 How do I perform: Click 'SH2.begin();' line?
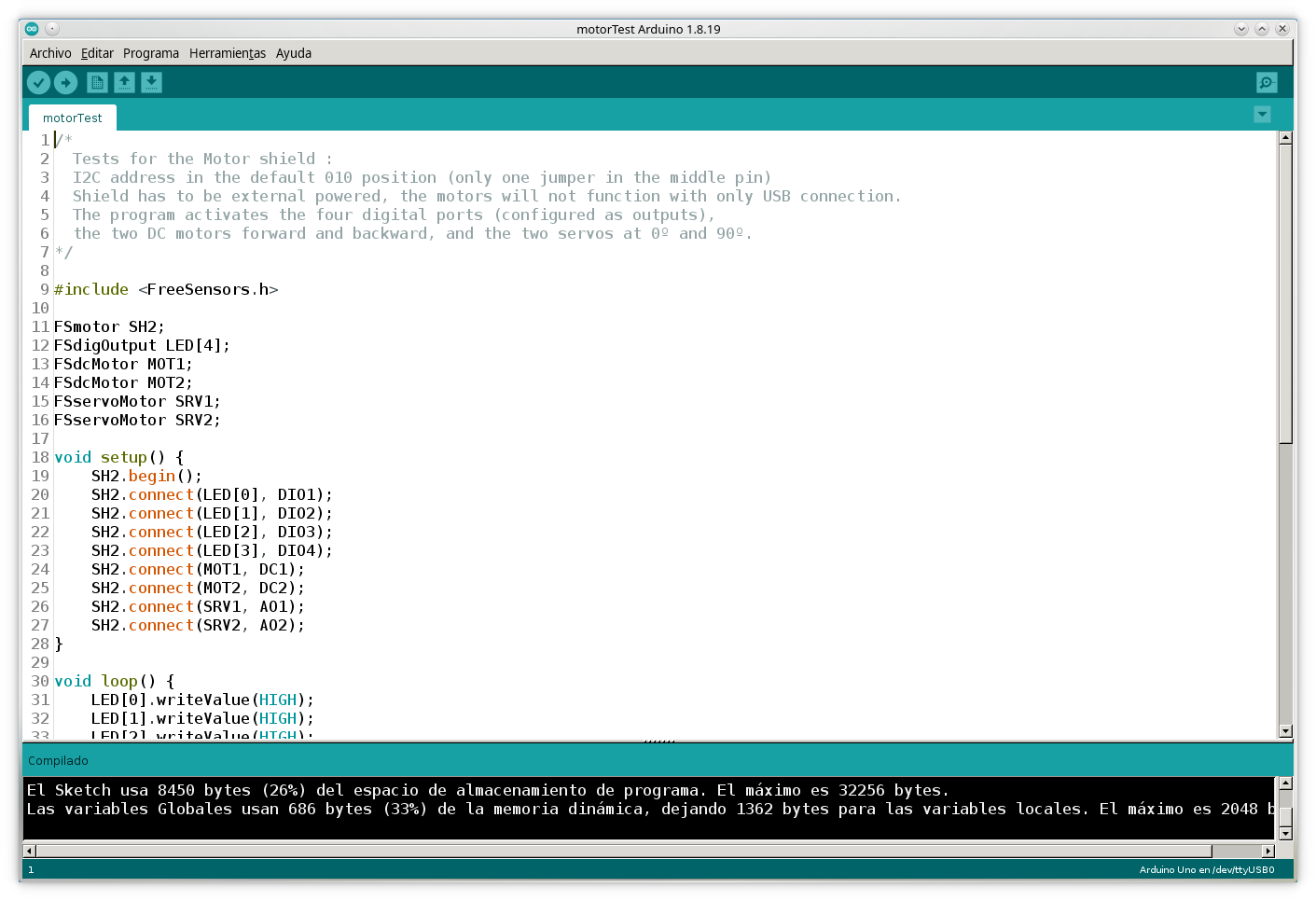coord(146,476)
